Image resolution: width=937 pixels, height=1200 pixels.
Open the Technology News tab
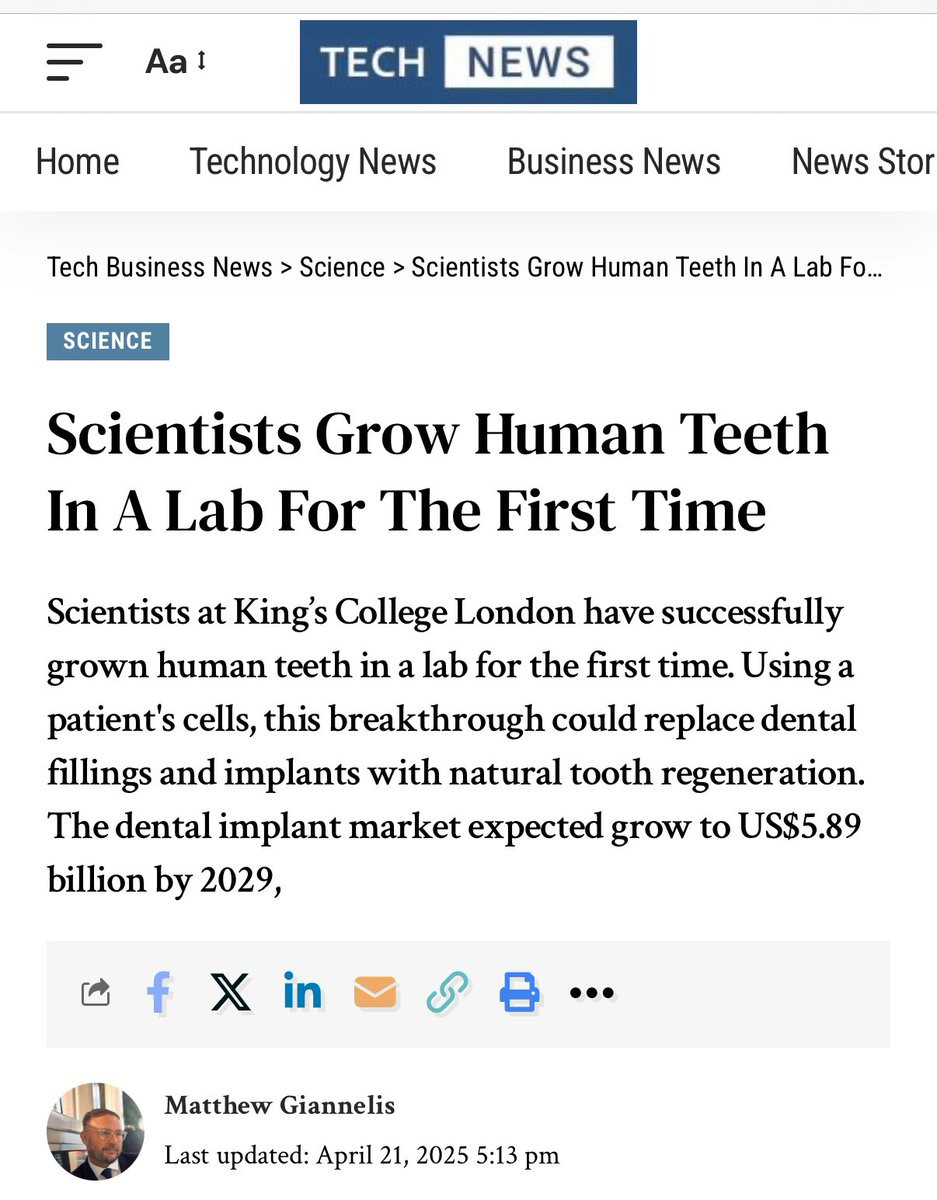(x=313, y=162)
